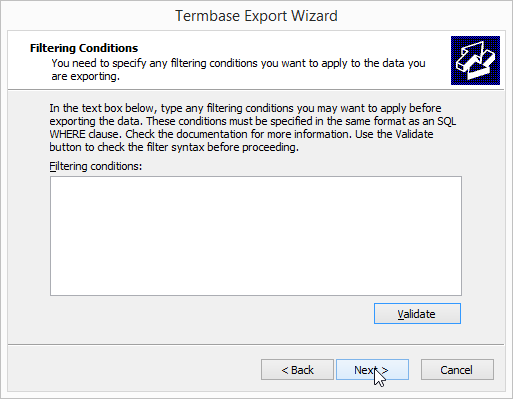Click 'WHERE clause' in the instruction paragraph
513x399 pixels.
(x=86, y=134)
